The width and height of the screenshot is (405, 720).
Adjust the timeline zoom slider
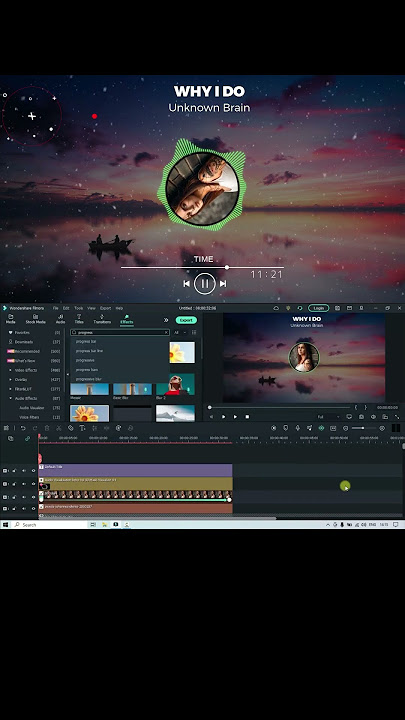click(364, 428)
